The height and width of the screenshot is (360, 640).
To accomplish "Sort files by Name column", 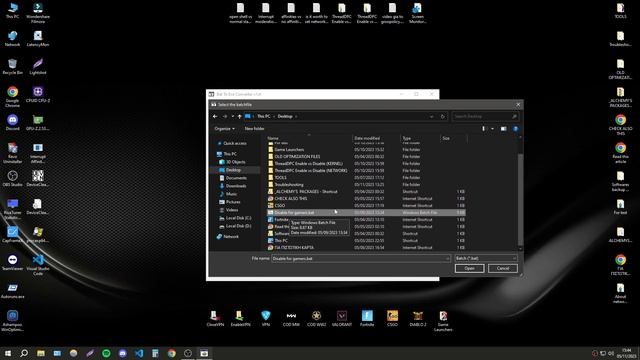I will 309,138.
